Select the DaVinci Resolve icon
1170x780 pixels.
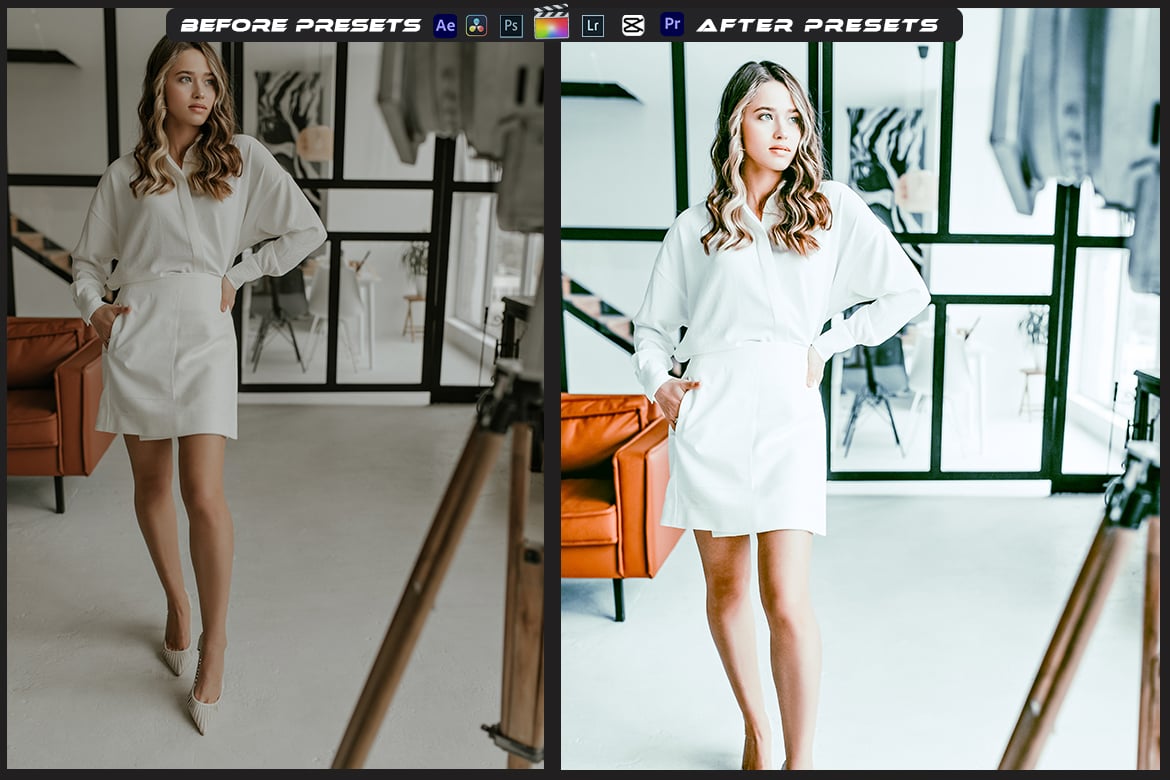coord(476,25)
